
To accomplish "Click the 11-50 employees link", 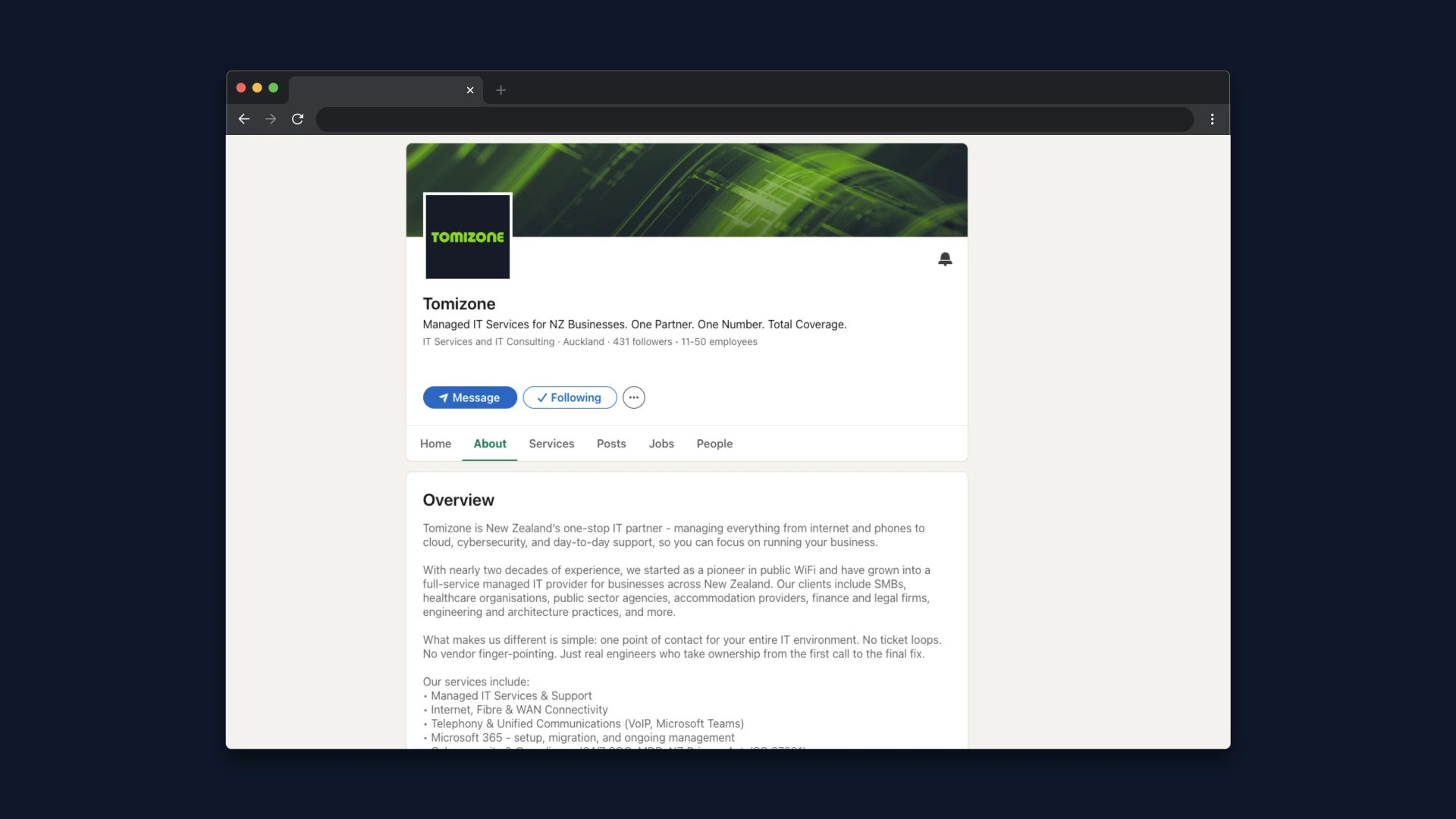I will click(x=719, y=342).
